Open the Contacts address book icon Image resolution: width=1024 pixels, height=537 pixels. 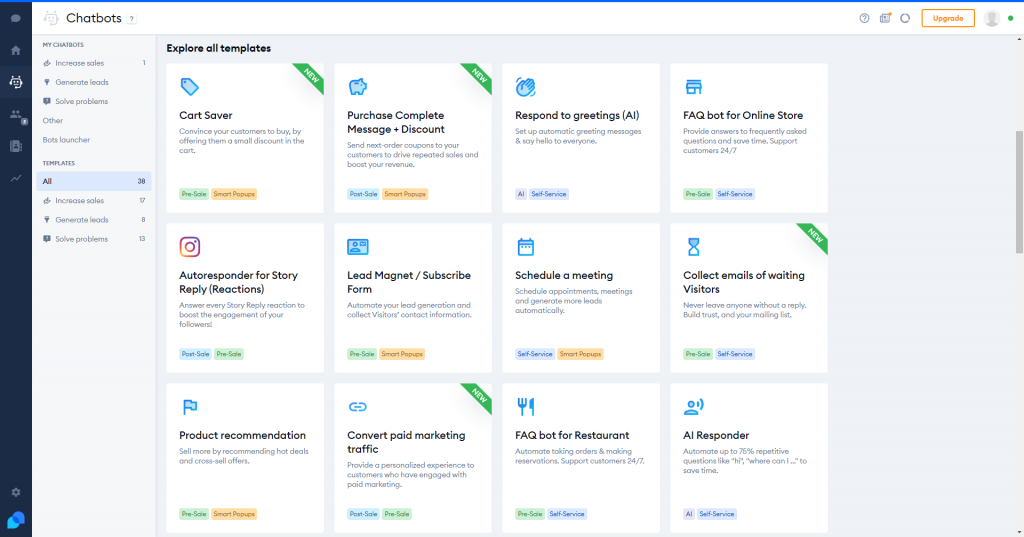pos(15,146)
